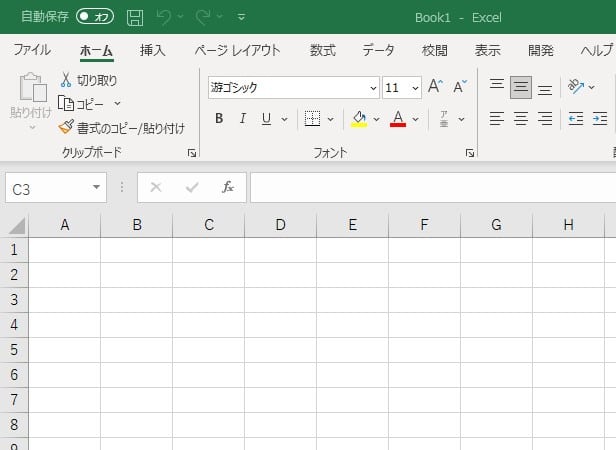Click inside the formula bar
616x450 pixels.
click(430, 187)
